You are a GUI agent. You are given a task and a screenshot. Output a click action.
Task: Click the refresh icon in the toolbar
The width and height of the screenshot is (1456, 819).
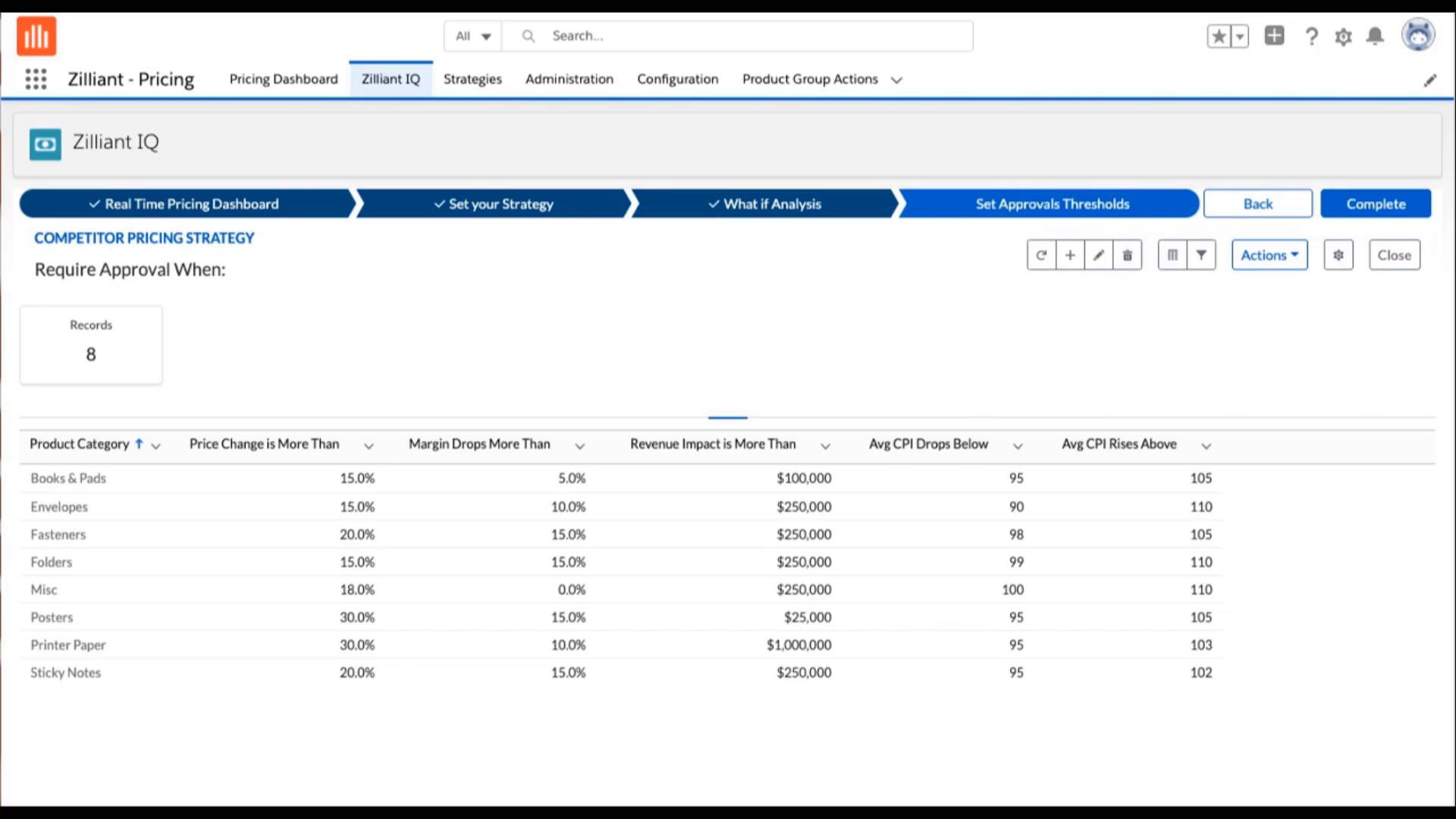point(1041,256)
